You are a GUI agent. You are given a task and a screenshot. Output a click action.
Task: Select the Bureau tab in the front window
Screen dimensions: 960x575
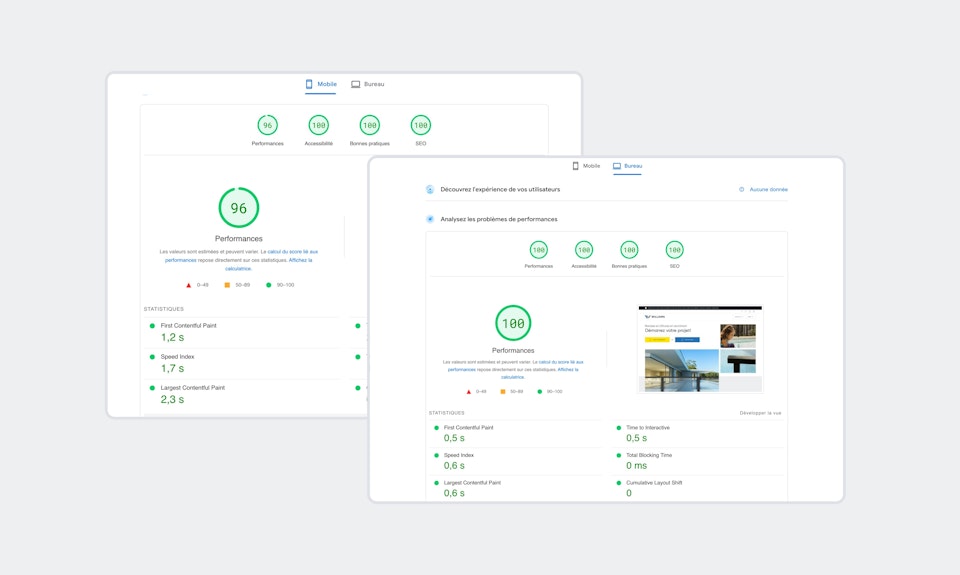(x=628, y=166)
